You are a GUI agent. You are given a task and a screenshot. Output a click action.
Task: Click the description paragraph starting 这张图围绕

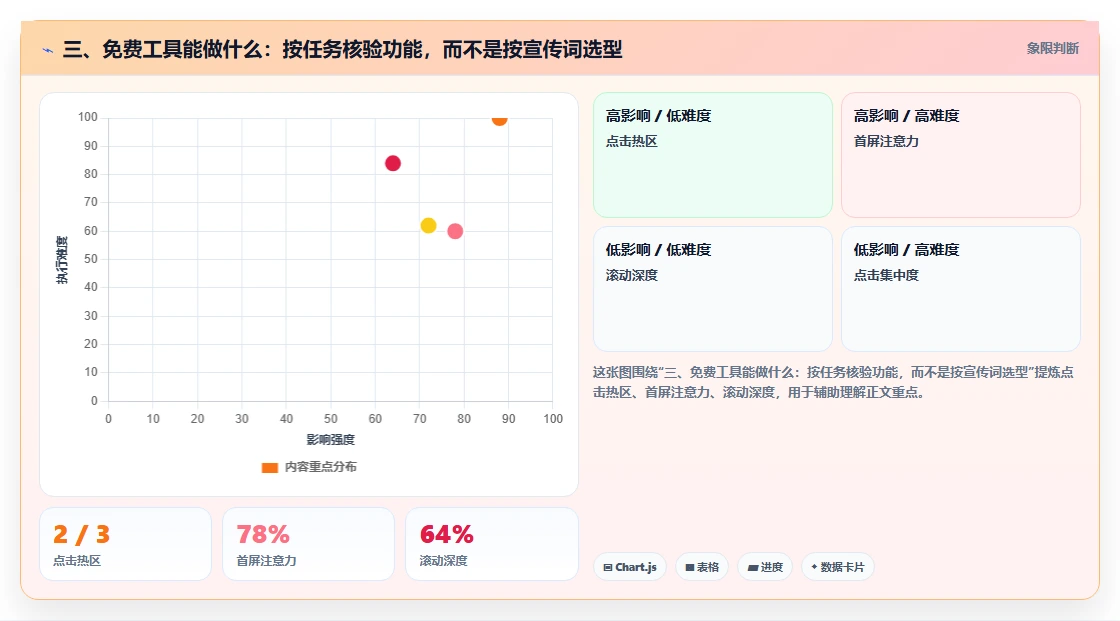(x=833, y=382)
